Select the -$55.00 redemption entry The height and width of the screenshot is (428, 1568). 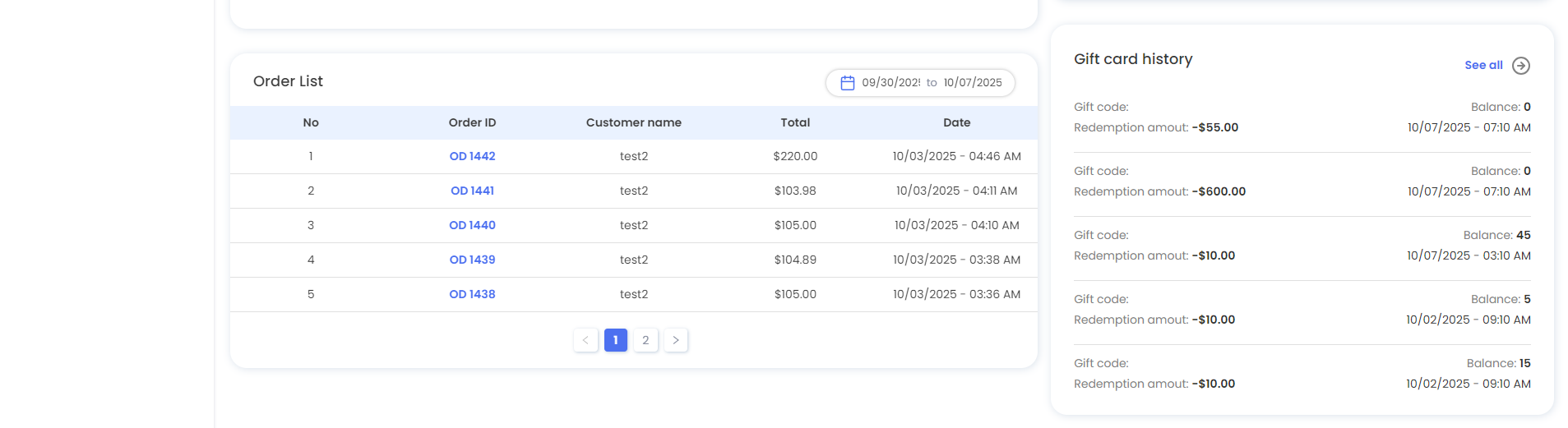tap(1214, 127)
